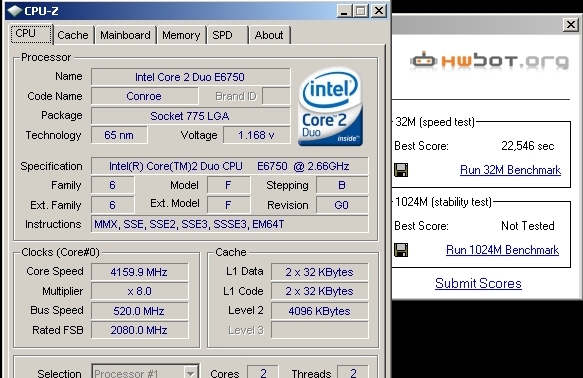This screenshot has width=583, height=378.
Task: Click the Ext. Model value F
Action: [x=229, y=205]
